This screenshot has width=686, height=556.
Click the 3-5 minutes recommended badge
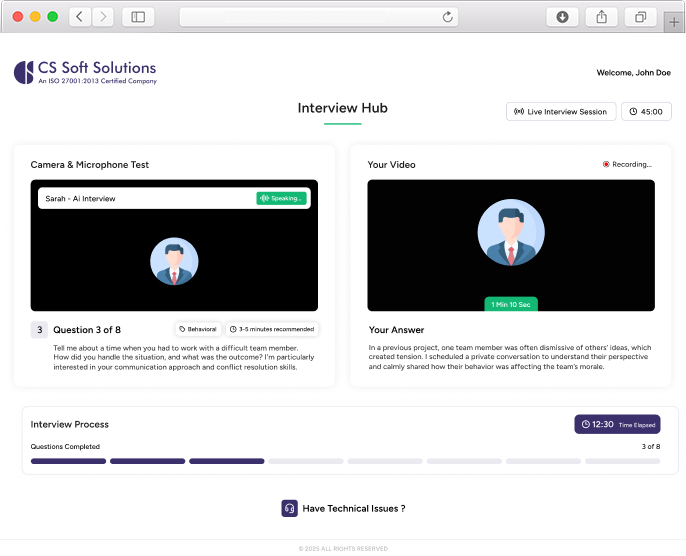[x=271, y=329]
